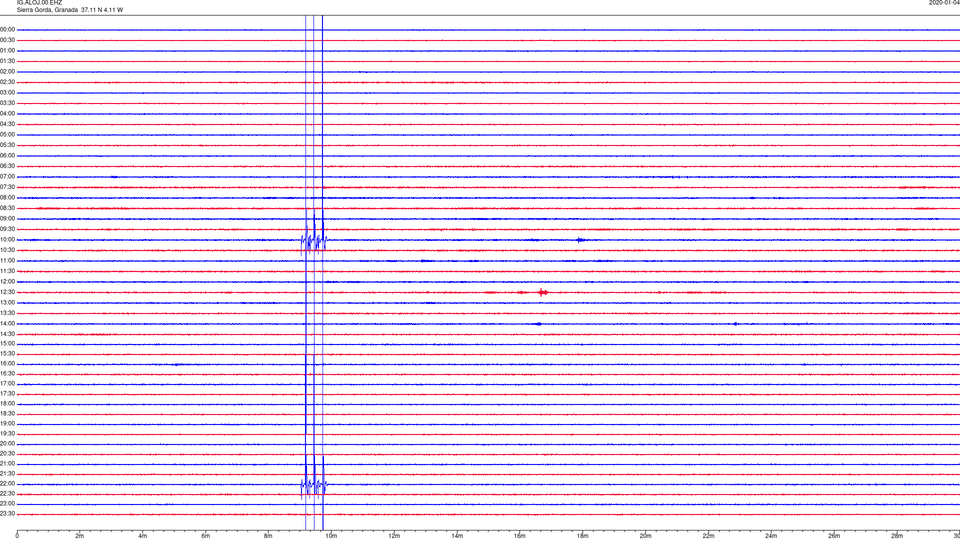Viewport: 960px width, 540px height.
Task: Click the 18m axis tick label
Action: coord(582,536)
